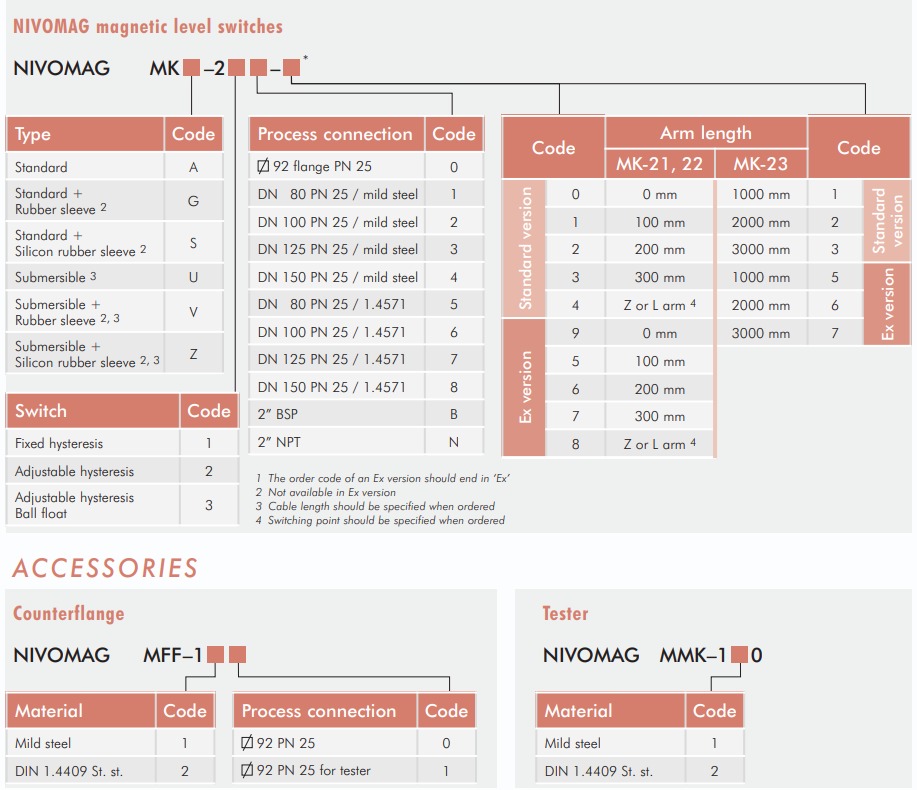Click '300 mm' arm length for code 7

[660, 416]
